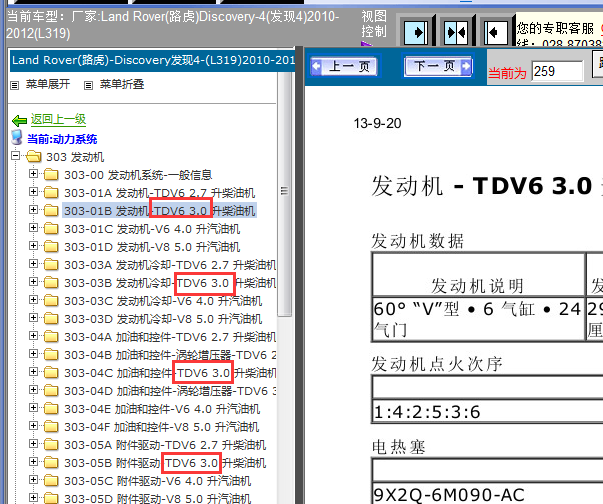Select 303-04F 加油和控件-V8 5.0 item
This screenshot has height=504, width=603.
162,427
